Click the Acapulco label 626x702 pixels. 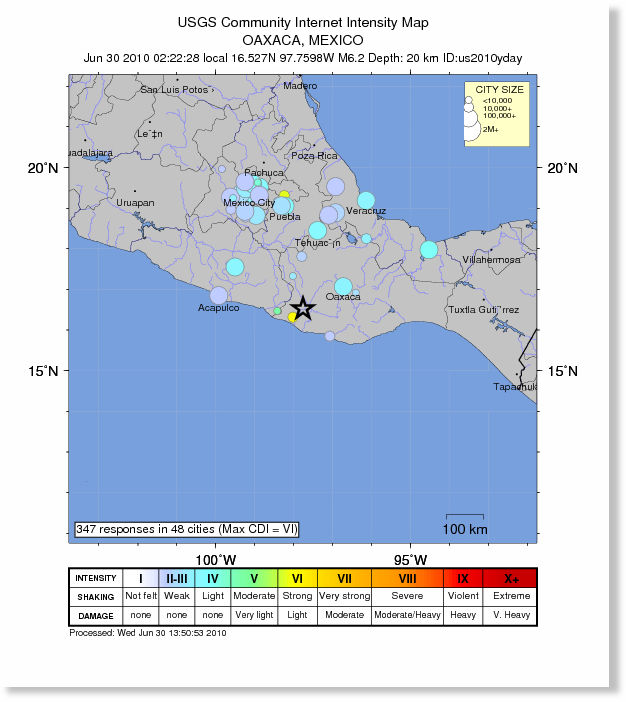tap(219, 308)
